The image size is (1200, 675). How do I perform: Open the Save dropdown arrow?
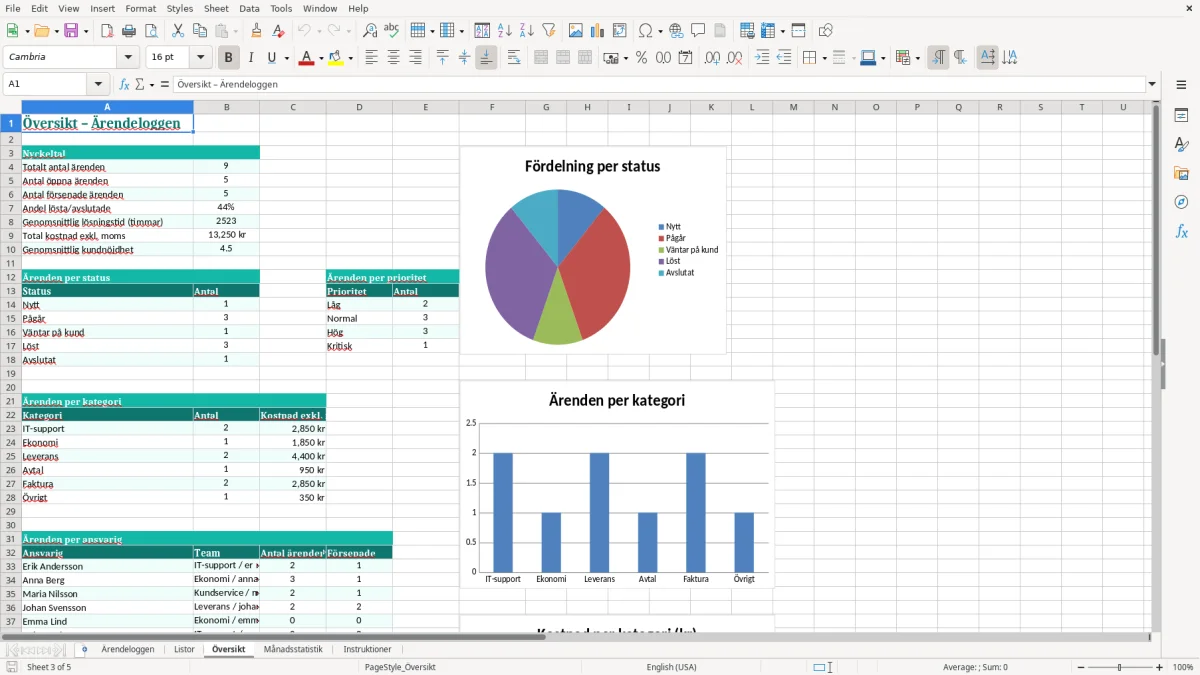tap(86, 31)
